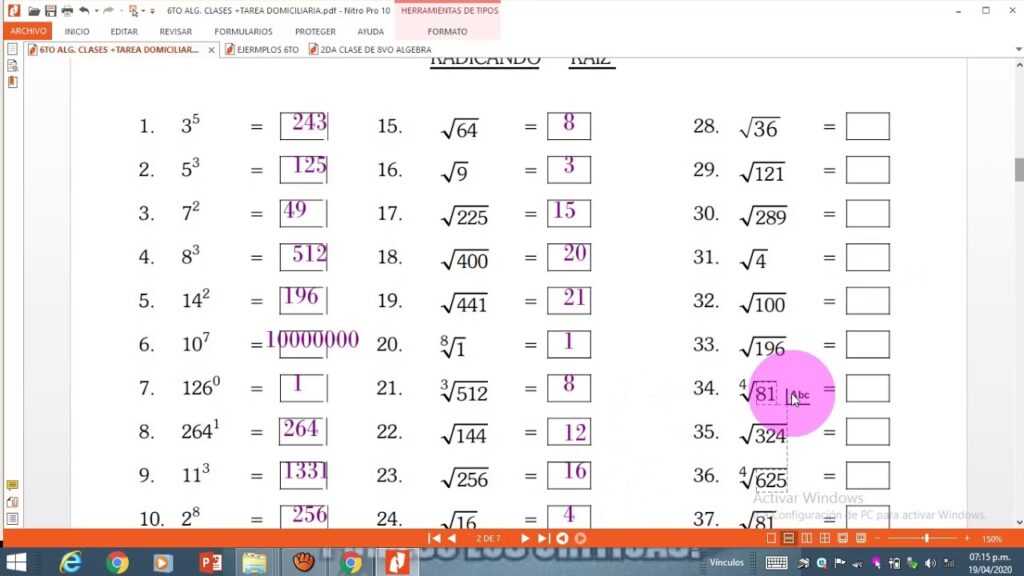Click the Print icon in title bar
Viewport: 1024px width, 576px height.
pos(67,10)
